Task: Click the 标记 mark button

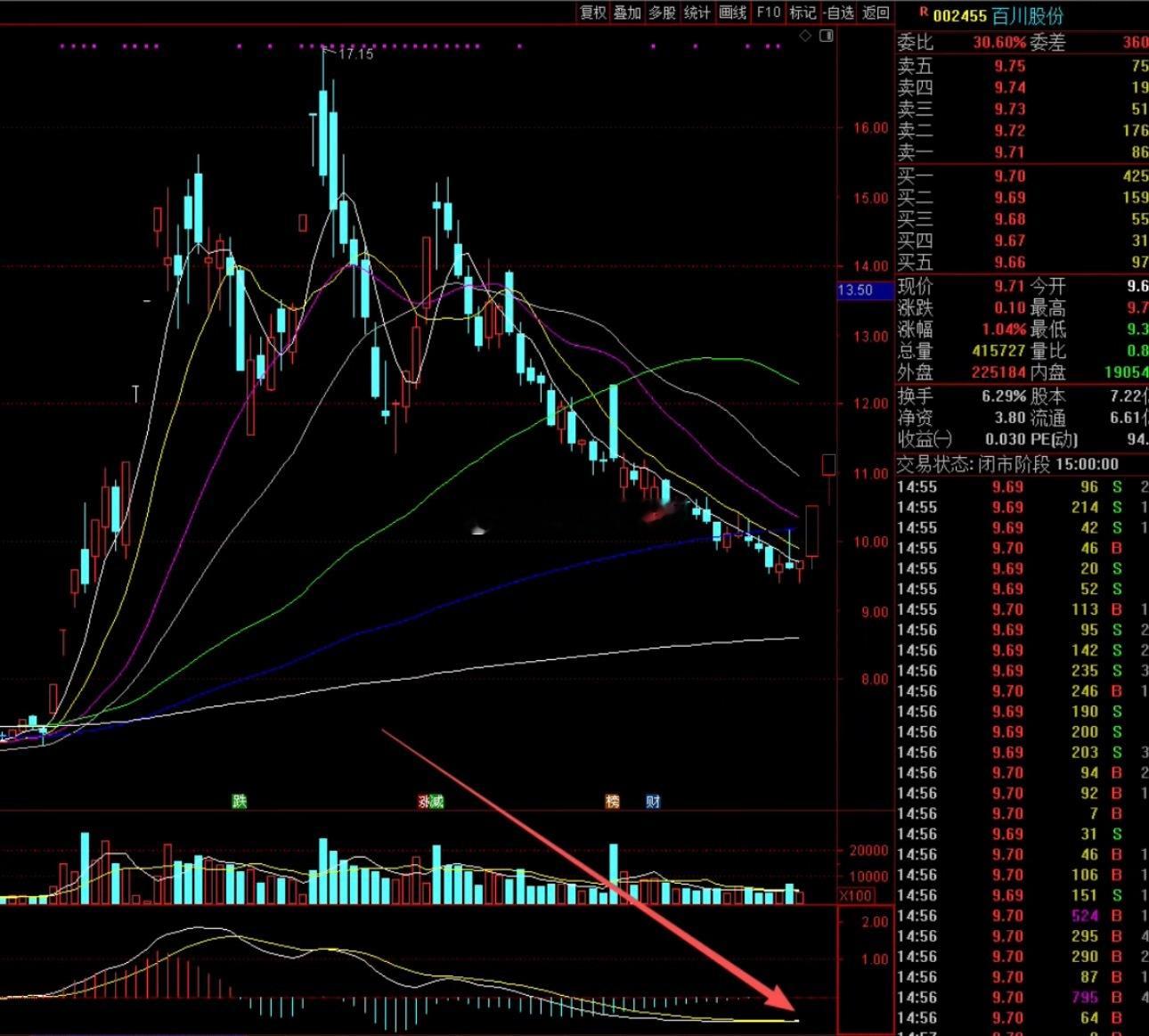Action: (x=803, y=12)
